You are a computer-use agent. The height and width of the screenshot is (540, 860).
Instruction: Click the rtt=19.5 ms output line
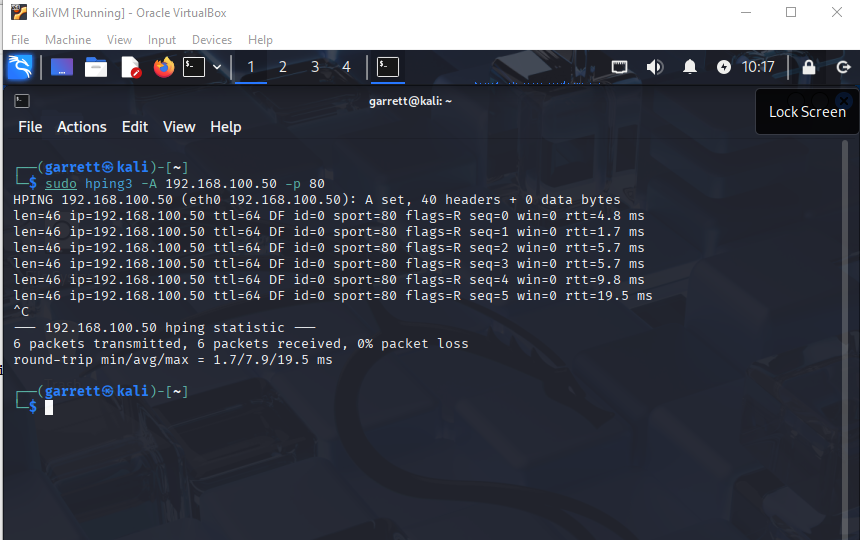tap(332, 296)
